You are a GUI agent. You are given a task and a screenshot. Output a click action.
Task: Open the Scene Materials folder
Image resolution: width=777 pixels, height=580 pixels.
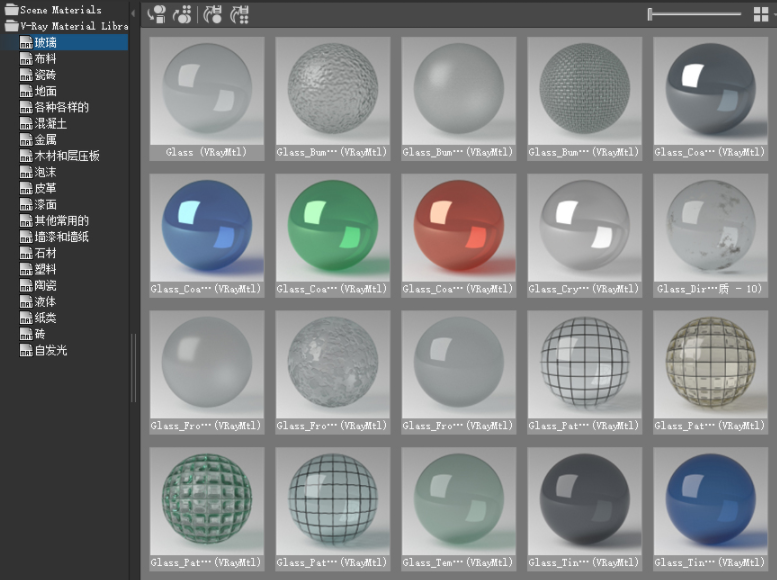tap(54, 9)
